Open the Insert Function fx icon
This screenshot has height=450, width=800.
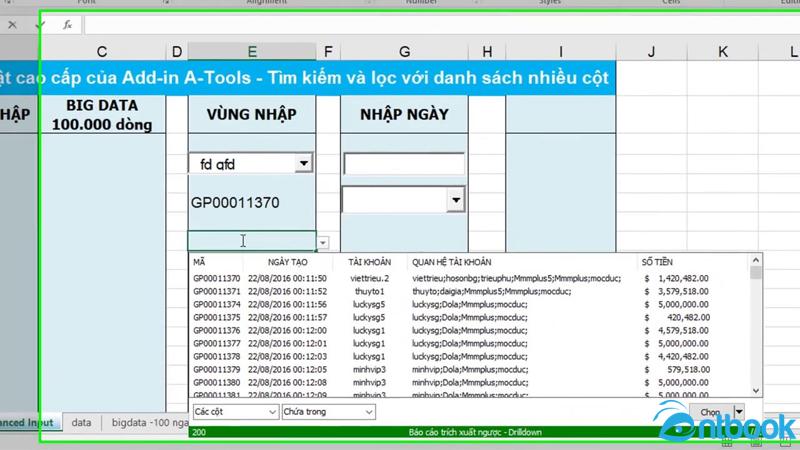point(67,24)
